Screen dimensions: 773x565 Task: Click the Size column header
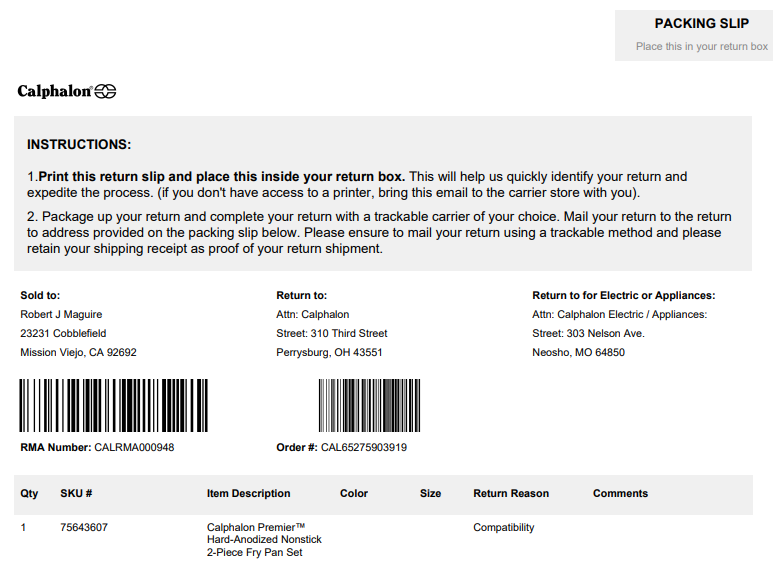click(x=430, y=494)
